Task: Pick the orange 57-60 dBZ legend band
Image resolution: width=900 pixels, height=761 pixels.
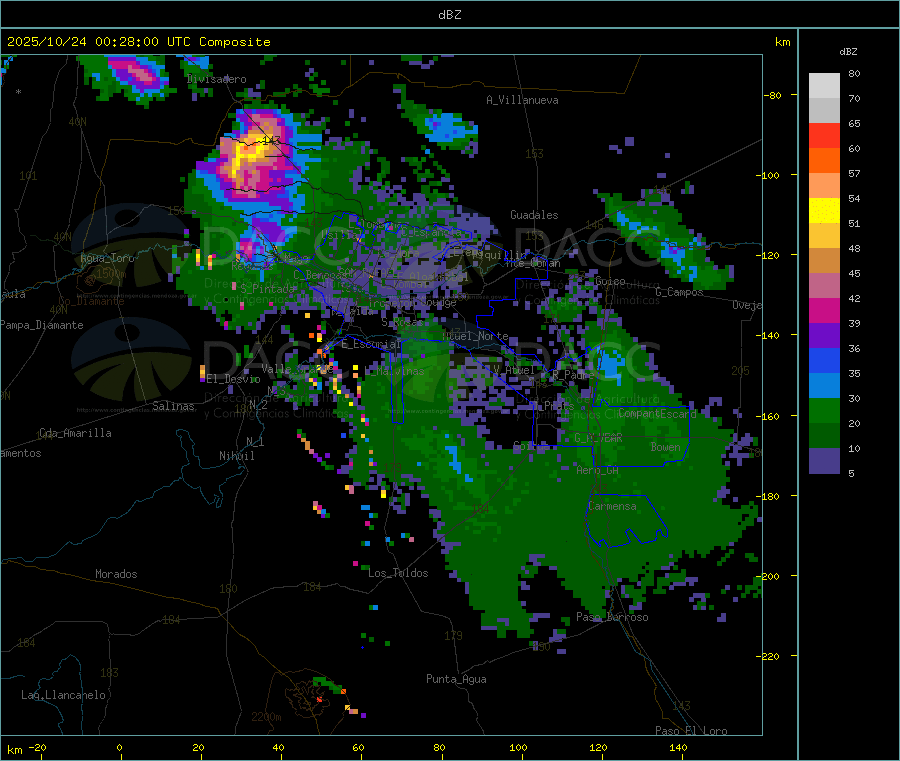Action: point(824,161)
